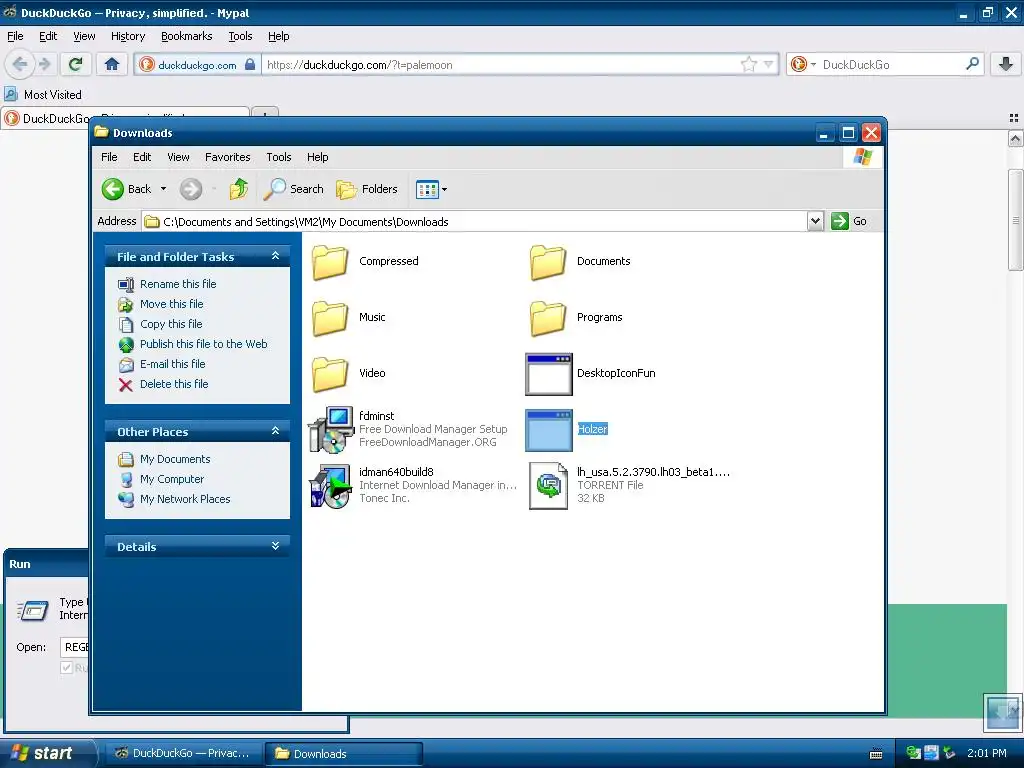Click Publish this file to the Web
1024x768 pixels.
(203, 344)
